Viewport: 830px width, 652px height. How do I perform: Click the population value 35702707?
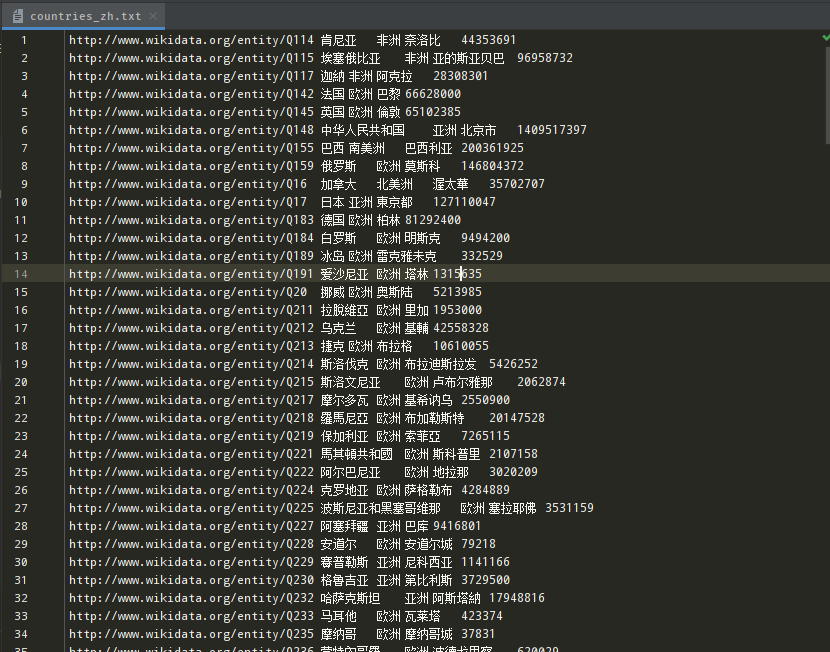tap(517, 184)
